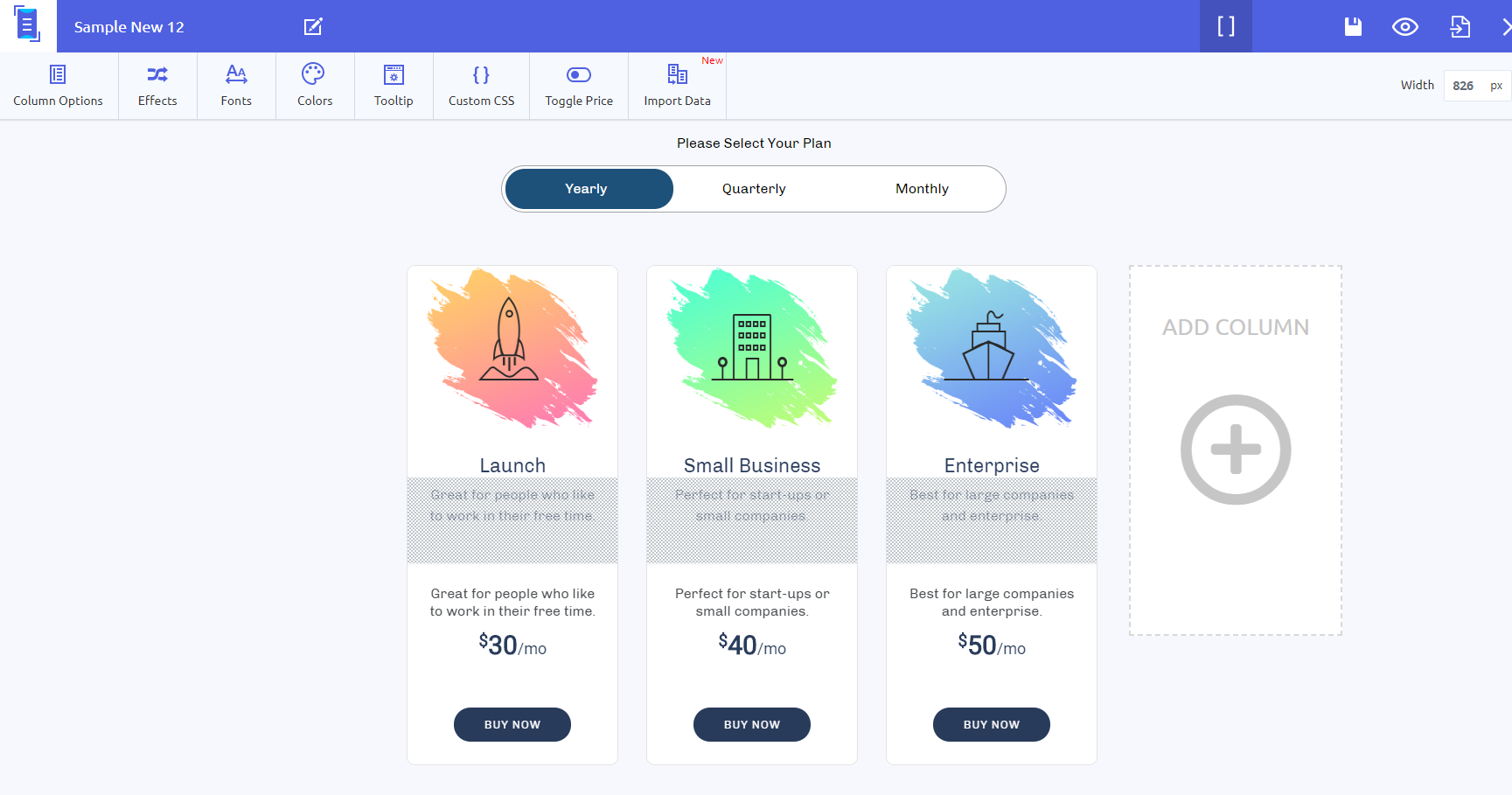Screen dimensions: 1512x795
Task: Click the Add Column plus button
Action: [x=1236, y=450]
